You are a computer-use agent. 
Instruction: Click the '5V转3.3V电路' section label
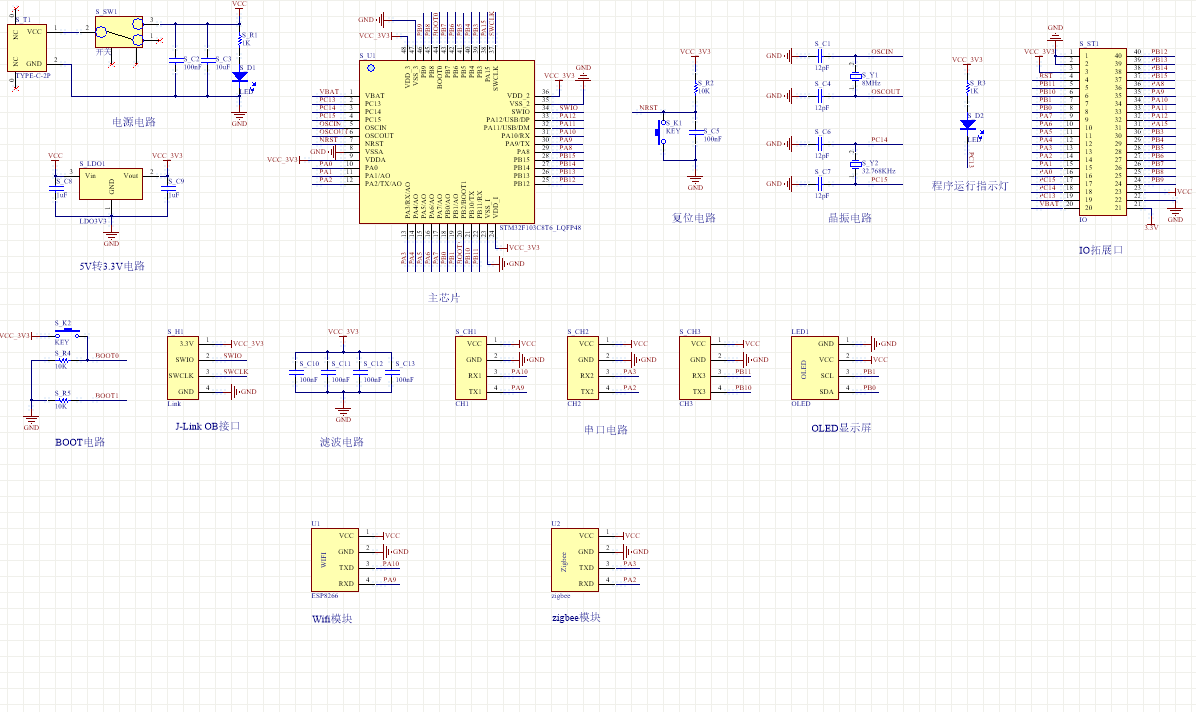tap(112, 266)
